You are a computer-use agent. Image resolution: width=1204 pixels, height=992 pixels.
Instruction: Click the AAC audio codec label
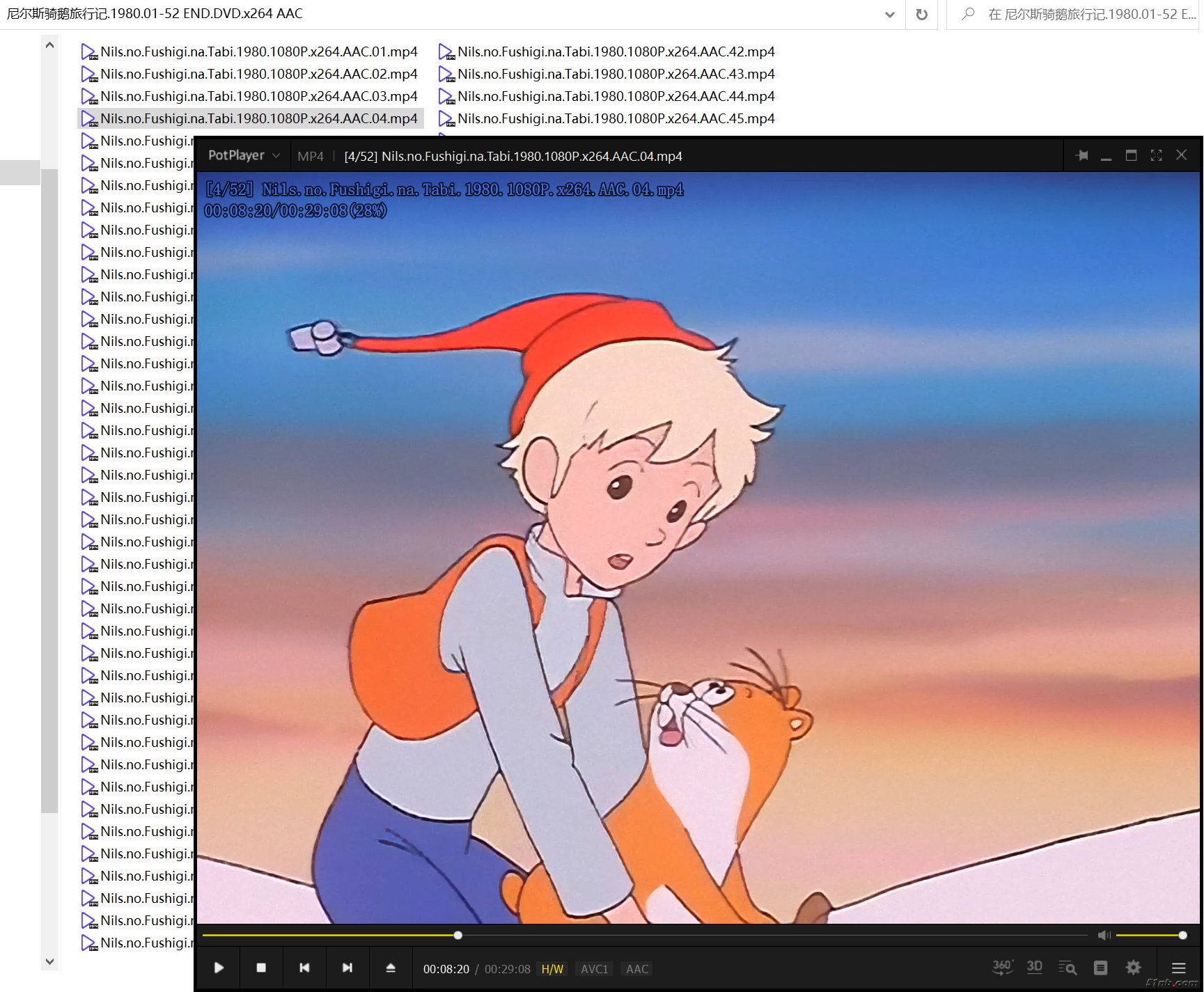pyautogui.click(x=636, y=969)
